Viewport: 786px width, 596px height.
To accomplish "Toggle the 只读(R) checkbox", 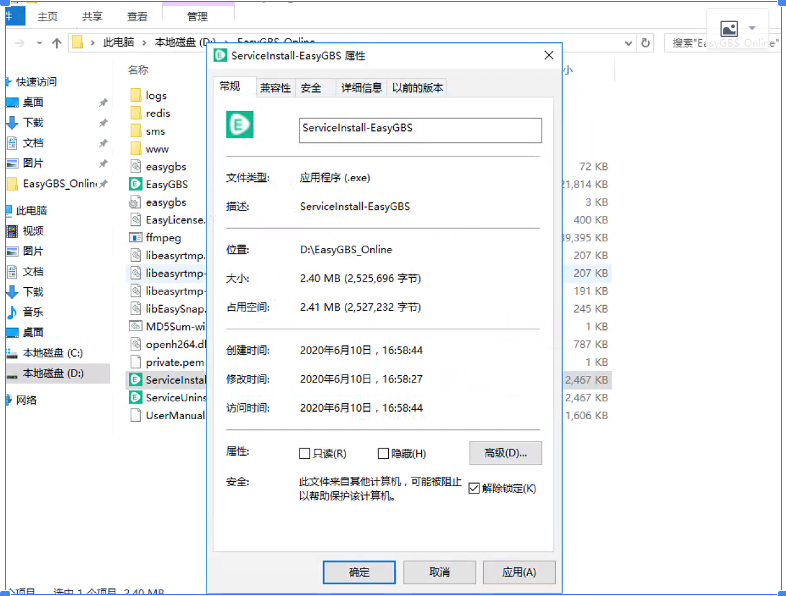I will point(304,454).
